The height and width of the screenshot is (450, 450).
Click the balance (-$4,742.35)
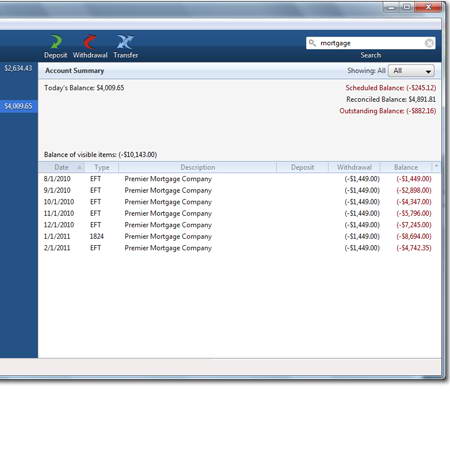[414, 248]
